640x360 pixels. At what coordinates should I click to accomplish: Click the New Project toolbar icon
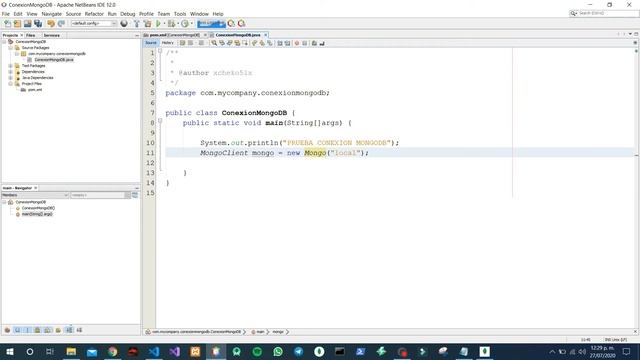18,24
